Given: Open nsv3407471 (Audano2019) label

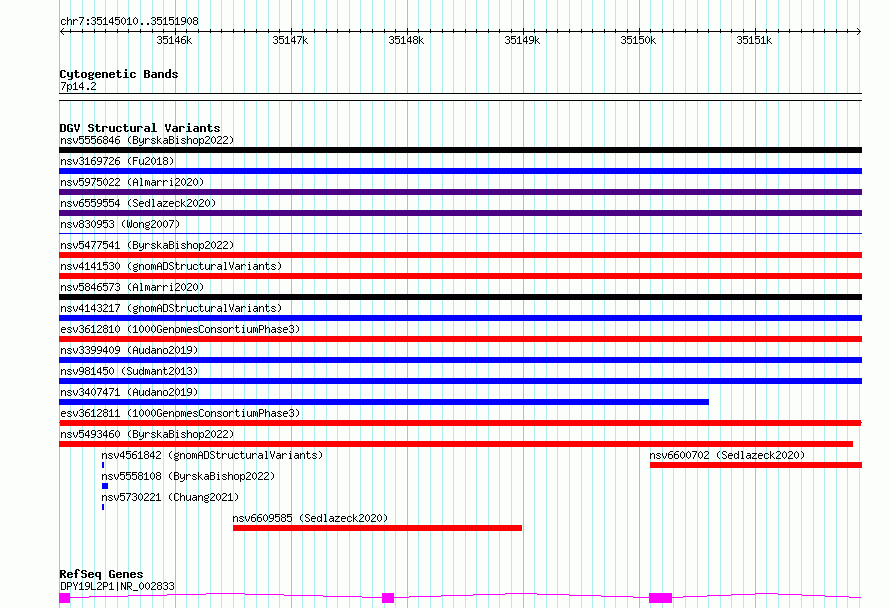Looking at the screenshot, I should [x=129, y=392].
